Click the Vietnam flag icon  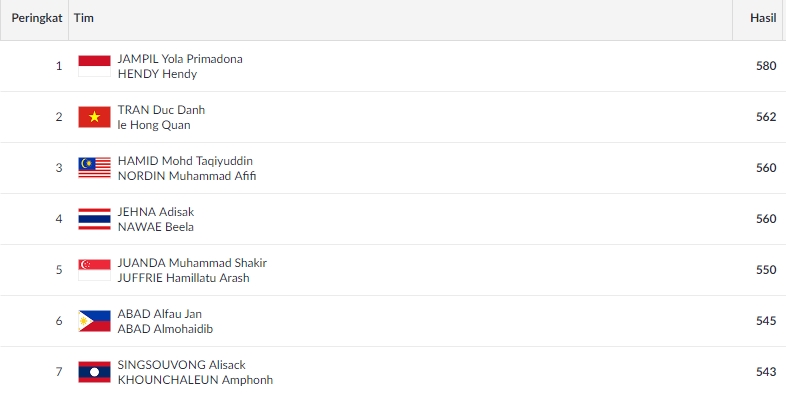[x=94, y=117]
